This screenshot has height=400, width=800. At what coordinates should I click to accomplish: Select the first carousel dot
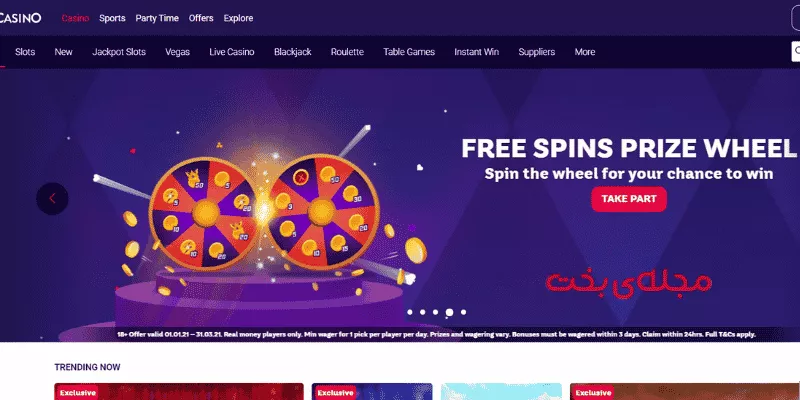[410, 312]
